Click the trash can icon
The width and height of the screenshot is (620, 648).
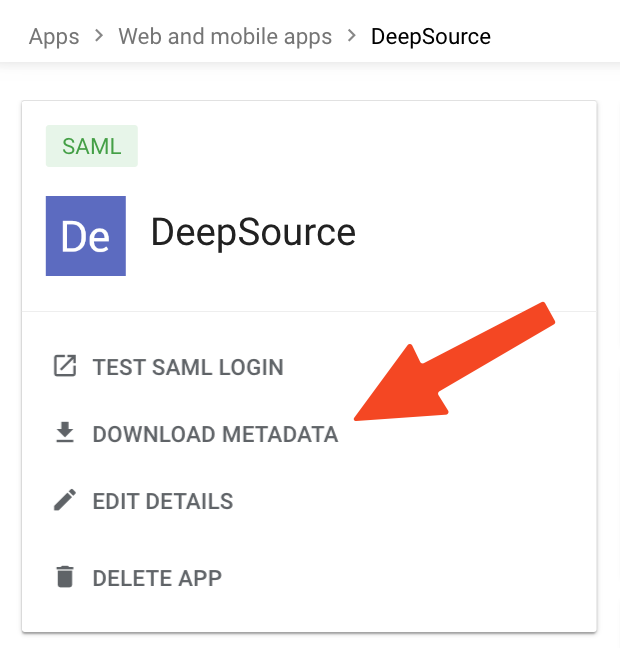click(64, 577)
